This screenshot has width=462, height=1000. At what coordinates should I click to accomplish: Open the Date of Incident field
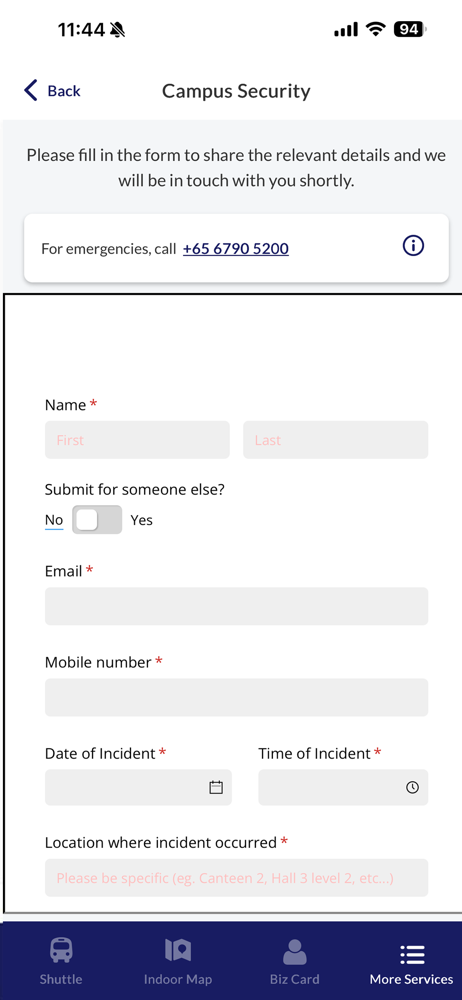tap(138, 788)
